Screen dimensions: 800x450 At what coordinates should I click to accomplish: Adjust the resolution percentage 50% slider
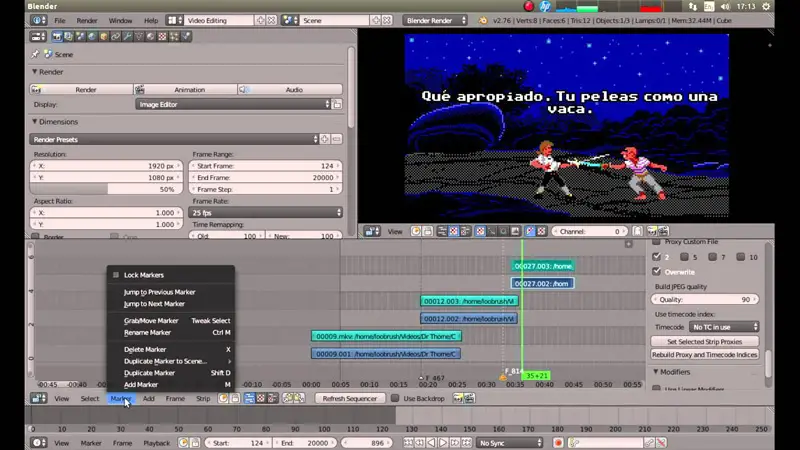pyautogui.click(x=106, y=189)
